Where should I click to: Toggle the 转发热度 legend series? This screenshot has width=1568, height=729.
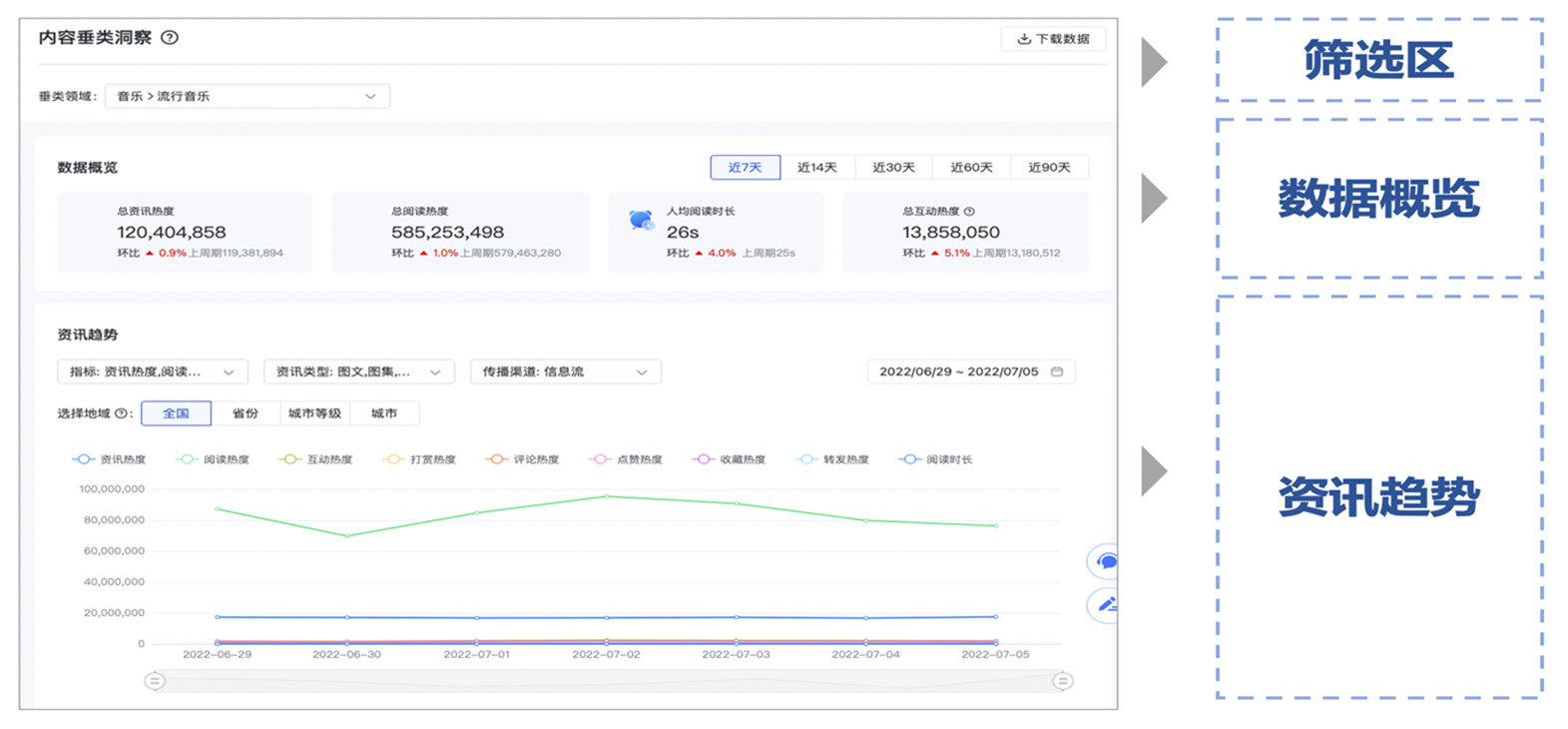[832, 459]
